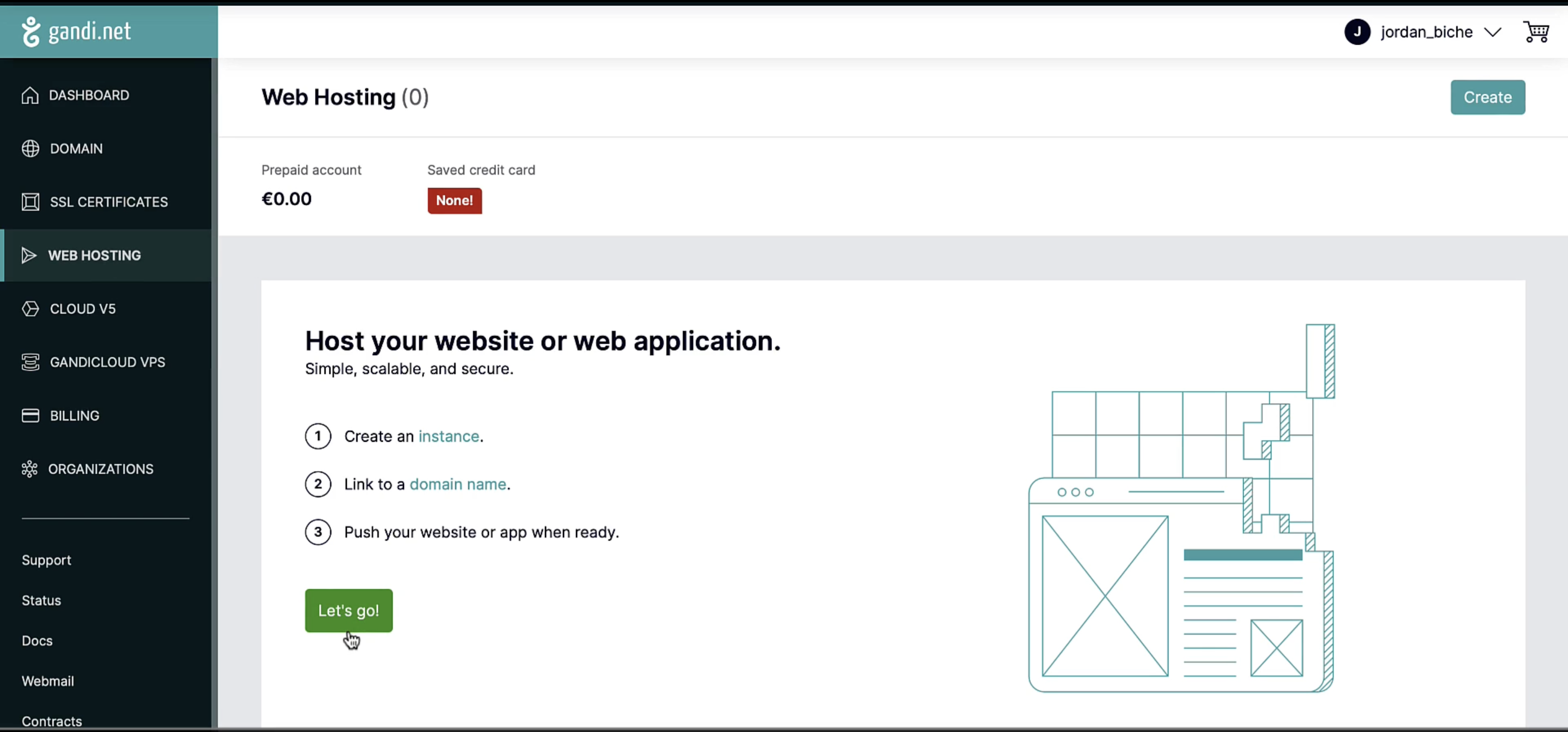
Task: Follow the instance link
Action: pyautogui.click(x=449, y=436)
